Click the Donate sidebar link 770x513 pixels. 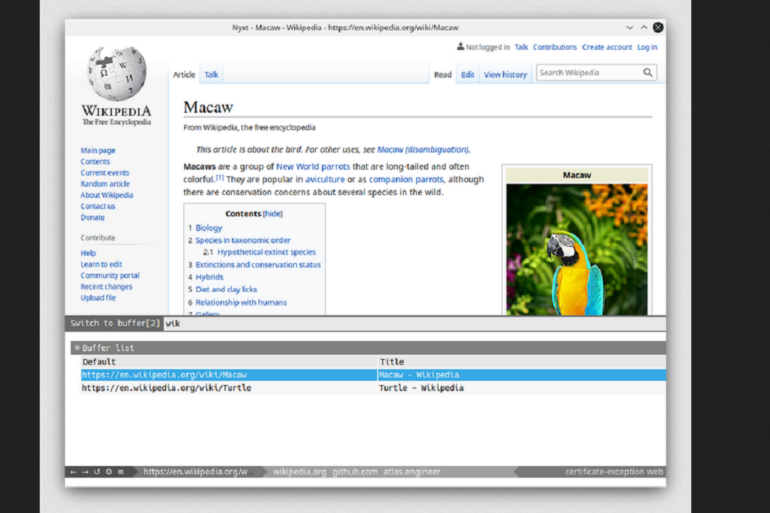click(92, 217)
